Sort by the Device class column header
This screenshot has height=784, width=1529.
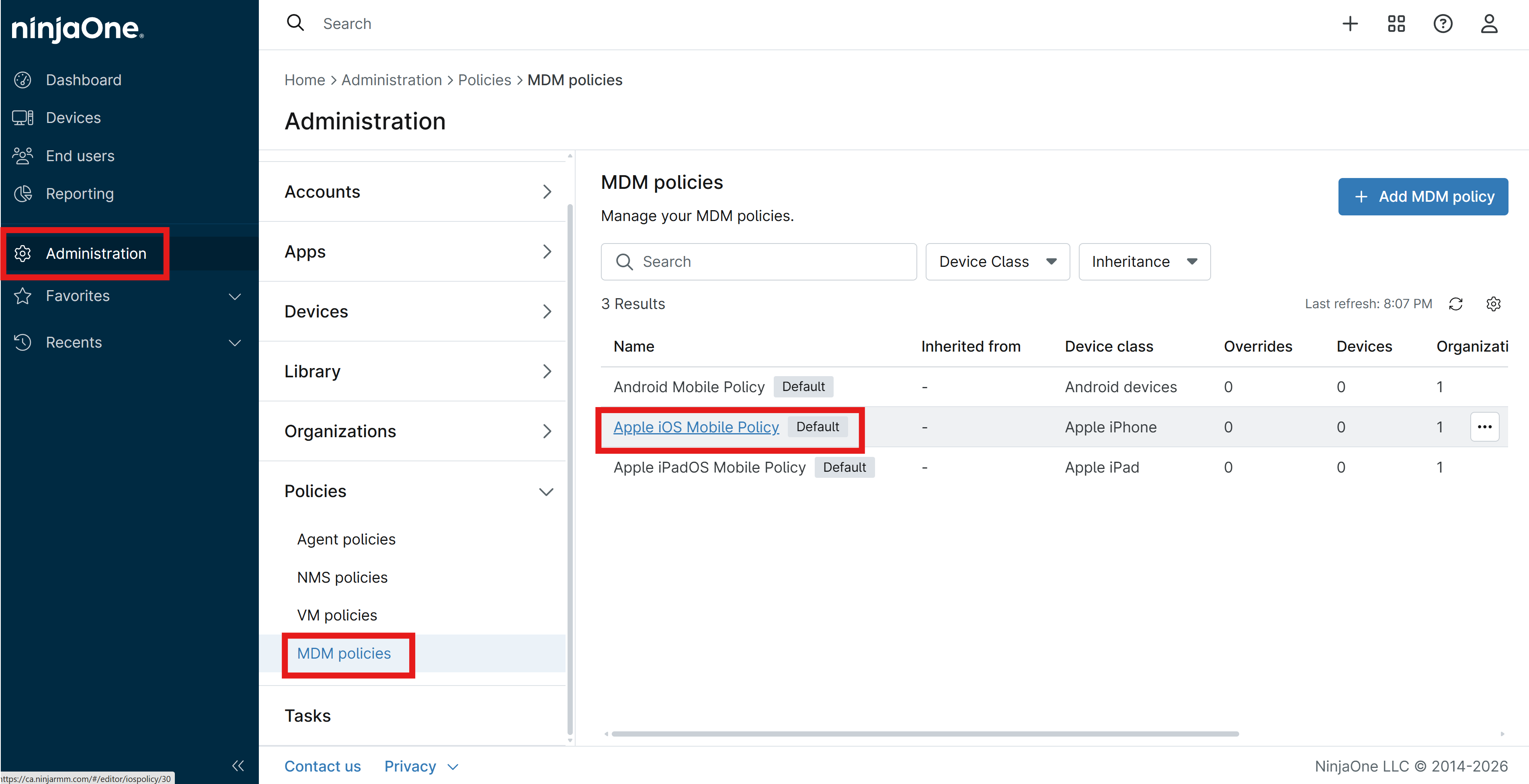pos(1109,346)
